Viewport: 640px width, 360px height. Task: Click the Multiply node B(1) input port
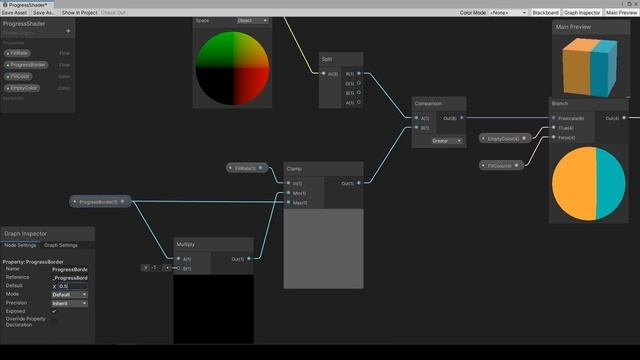coord(178,268)
